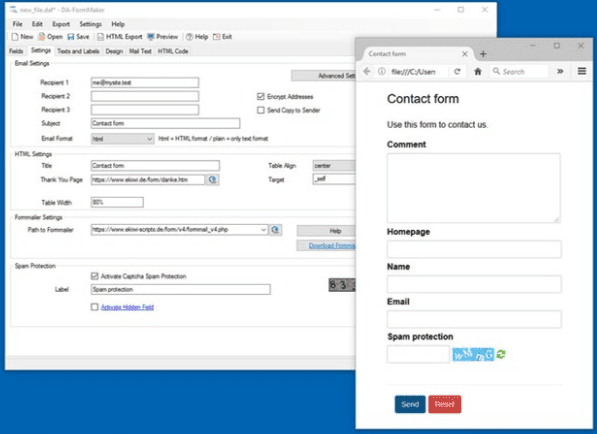Click the Activate Hidden Field link
This screenshot has width=597, height=434.
point(127,307)
